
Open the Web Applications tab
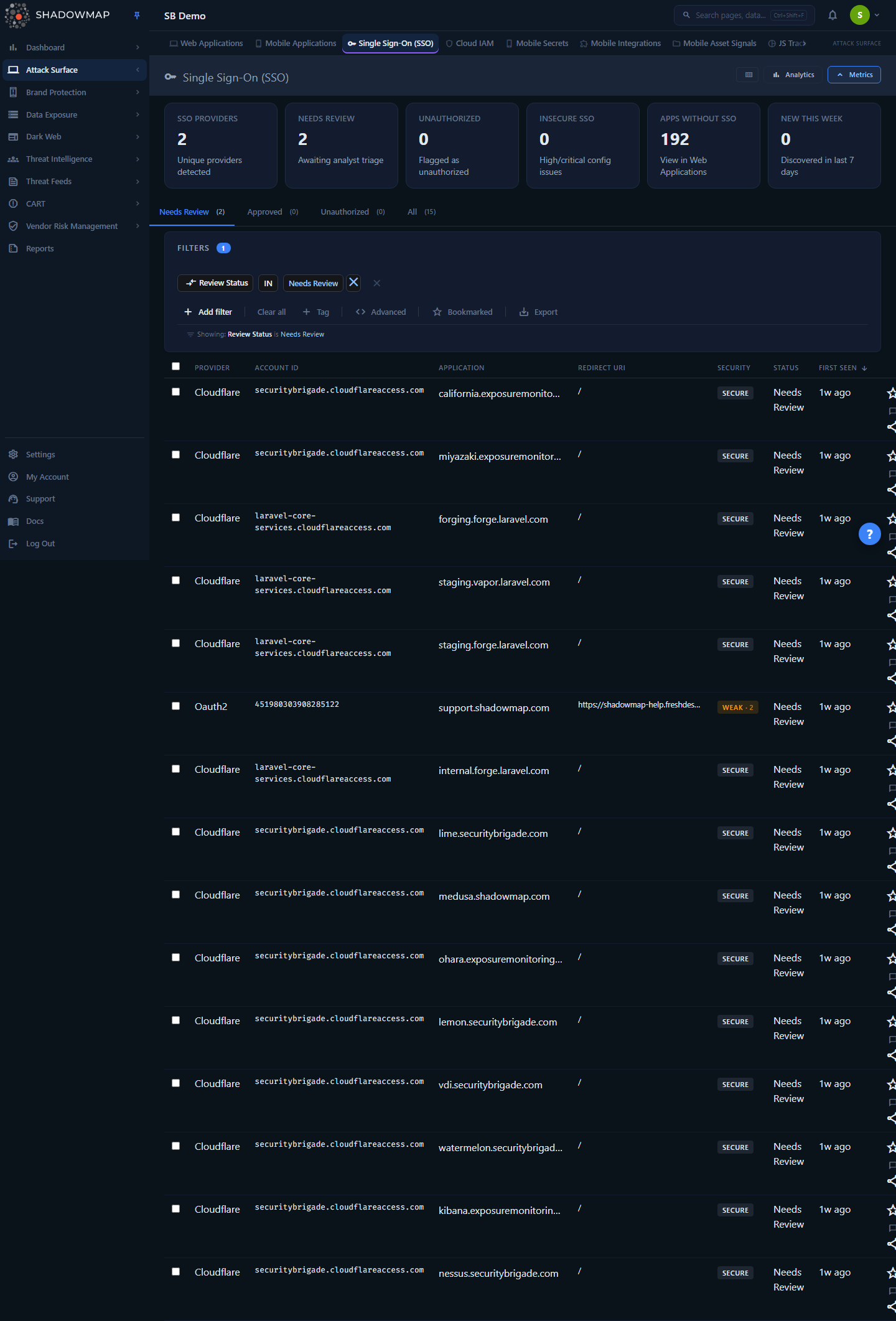click(206, 44)
